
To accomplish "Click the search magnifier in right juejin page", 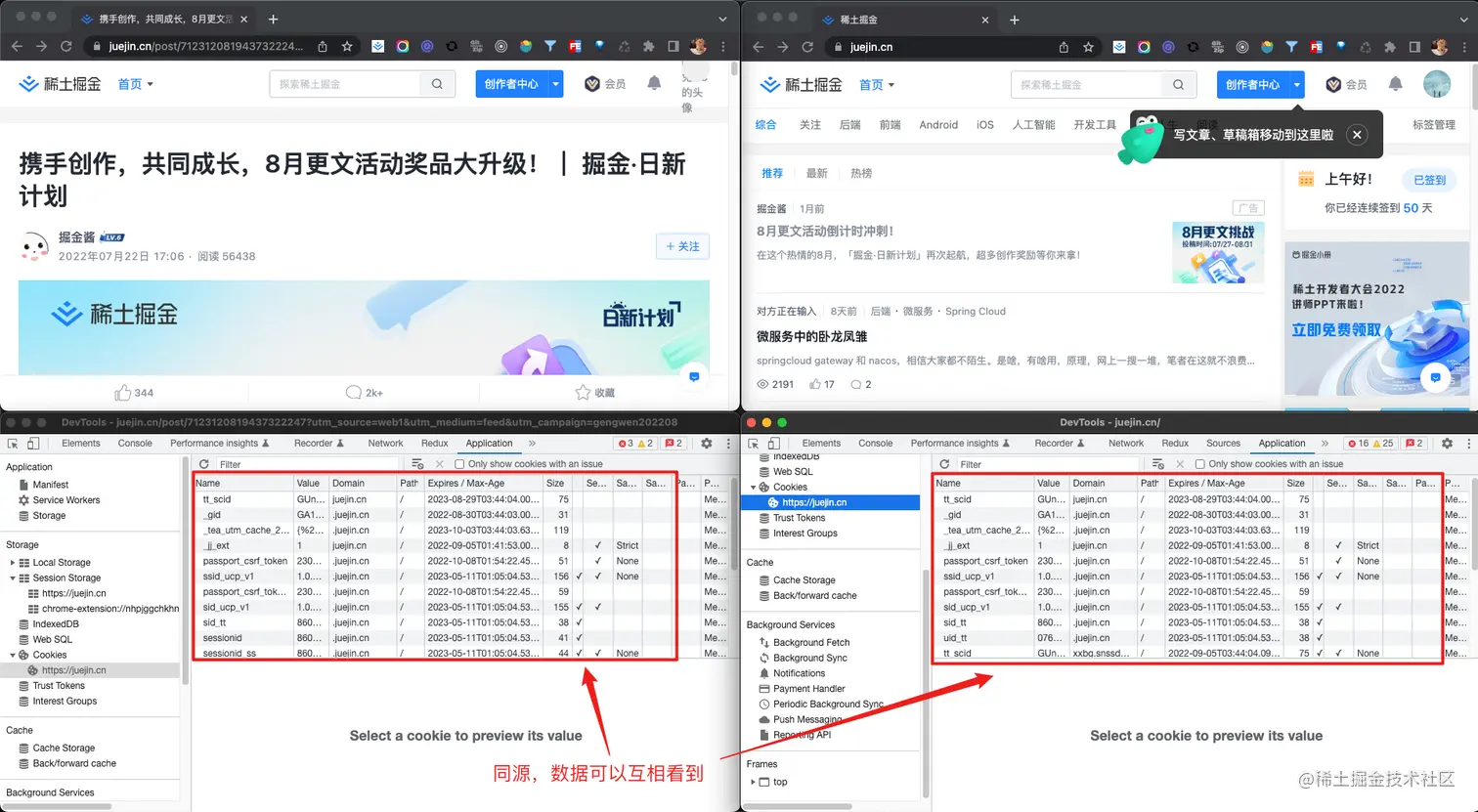I will click(1178, 84).
